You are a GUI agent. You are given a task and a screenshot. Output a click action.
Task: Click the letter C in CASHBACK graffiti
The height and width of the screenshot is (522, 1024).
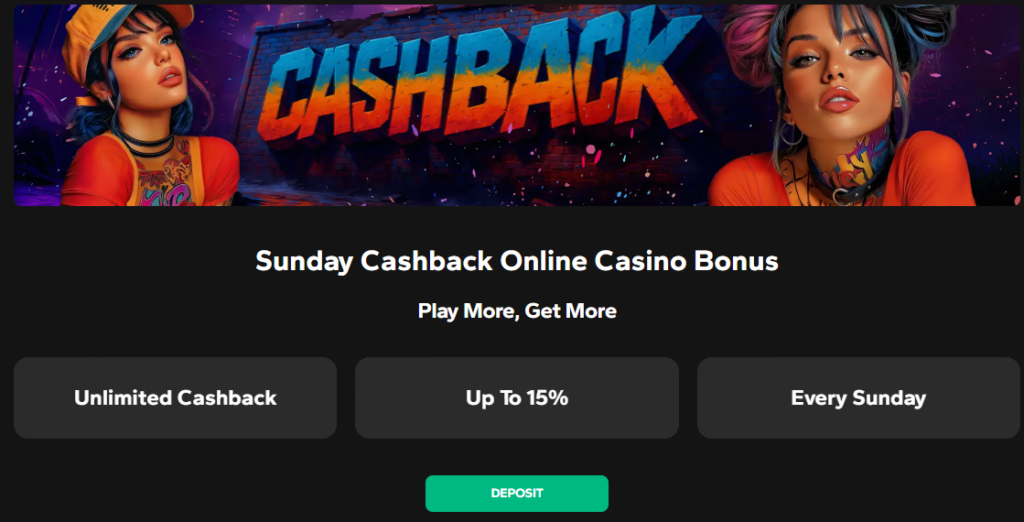click(x=292, y=96)
